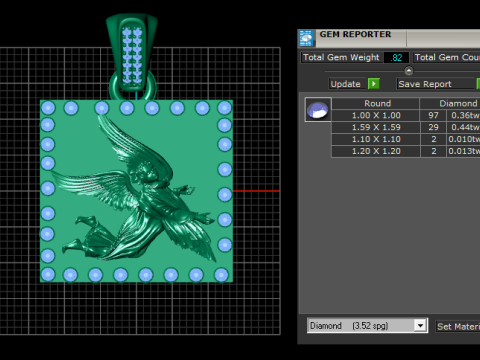Click the Round column header
Screen dimensions: 480x360
[x=377, y=103]
